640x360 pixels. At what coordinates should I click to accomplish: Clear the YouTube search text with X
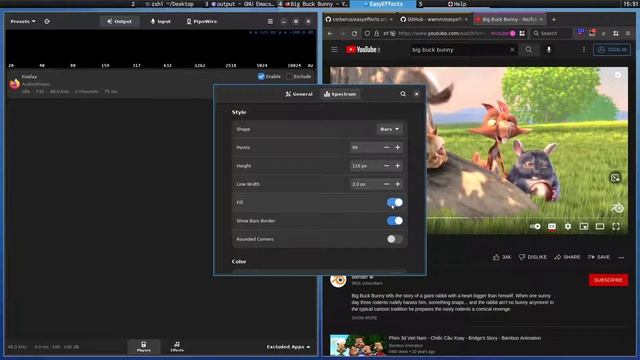pyautogui.click(x=512, y=50)
